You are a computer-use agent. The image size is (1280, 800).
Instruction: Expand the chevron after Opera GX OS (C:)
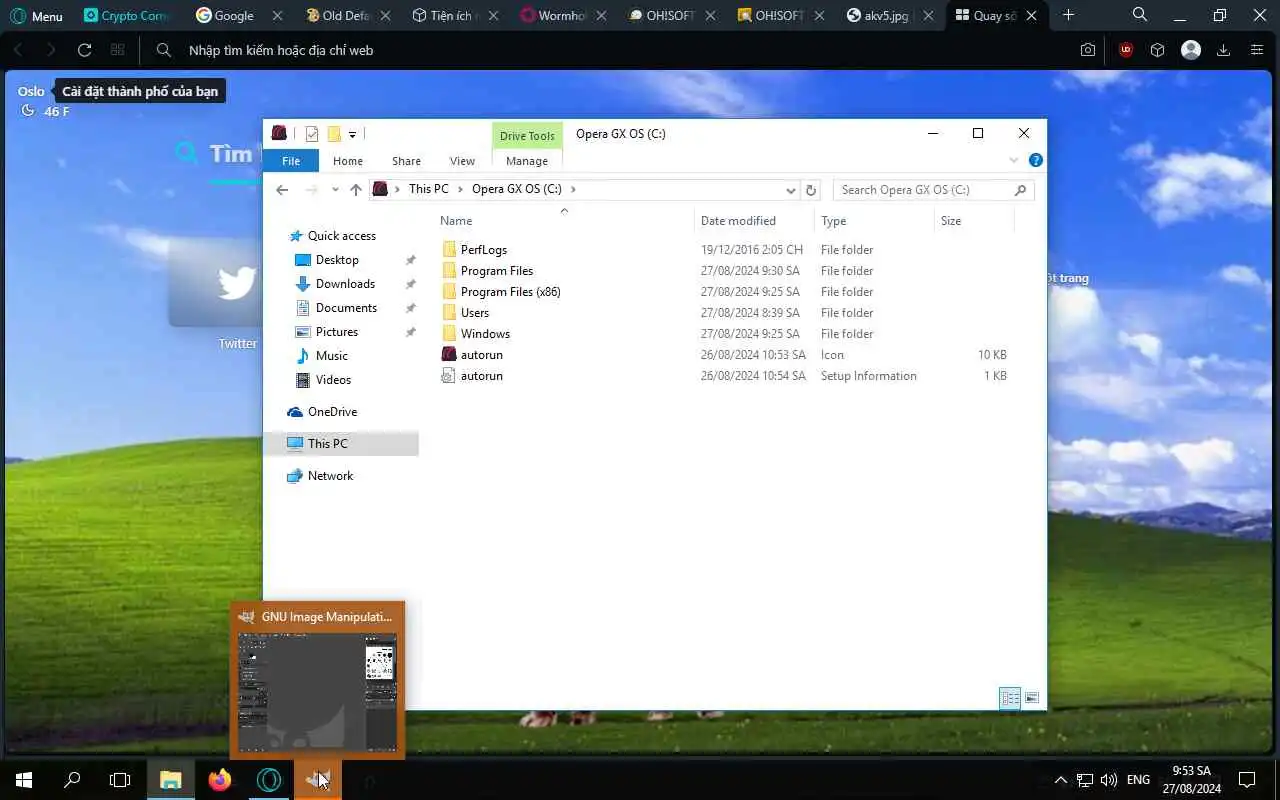[573, 189]
